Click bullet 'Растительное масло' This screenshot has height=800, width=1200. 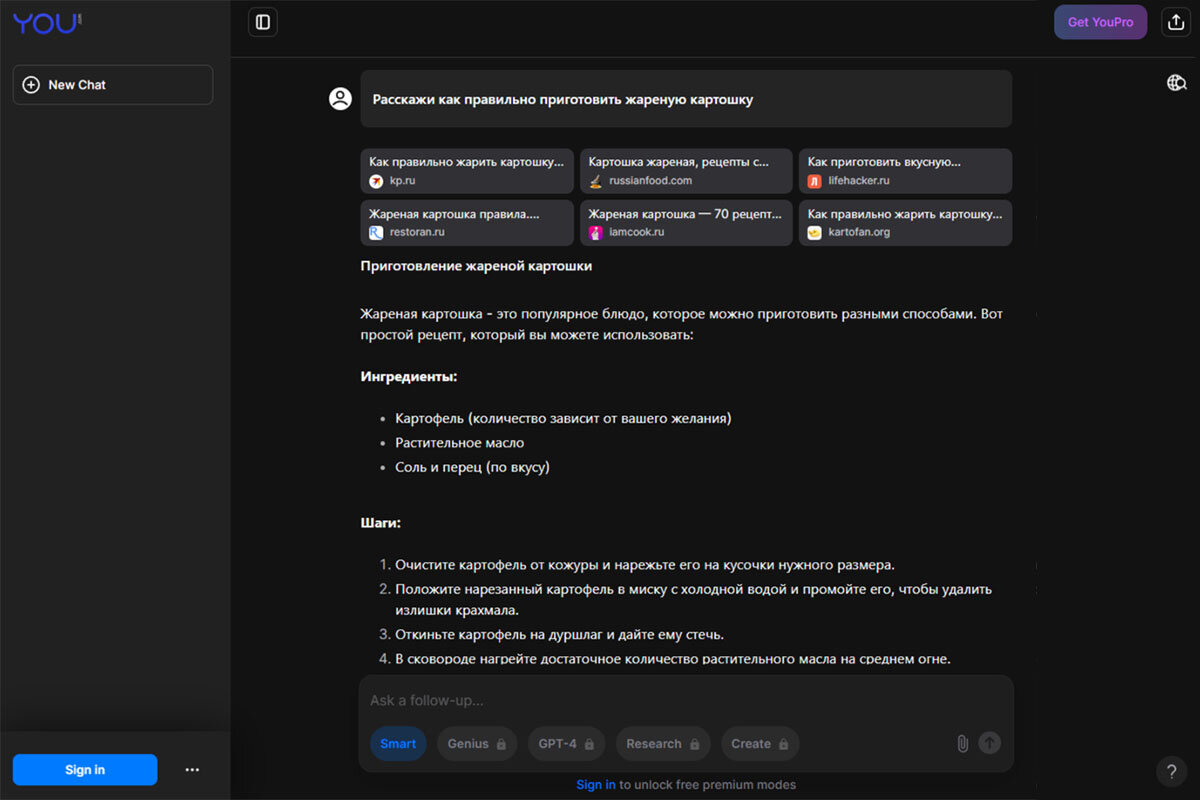[x=459, y=442]
